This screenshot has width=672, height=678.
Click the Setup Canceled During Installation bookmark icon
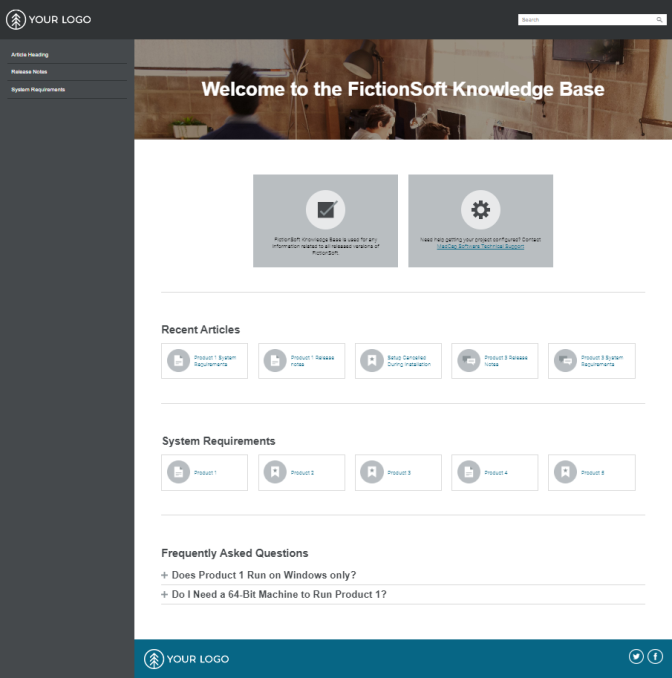pos(371,361)
